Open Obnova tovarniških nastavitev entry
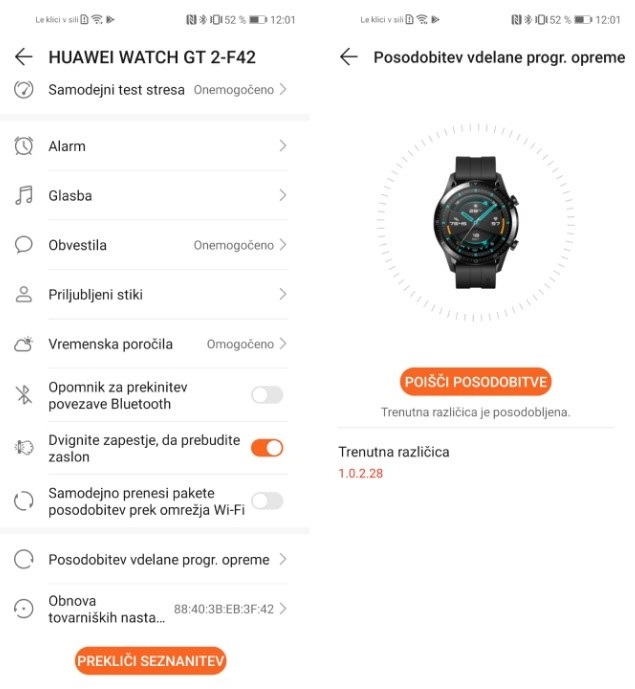The width and height of the screenshot is (635, 689). pos(151,609)
